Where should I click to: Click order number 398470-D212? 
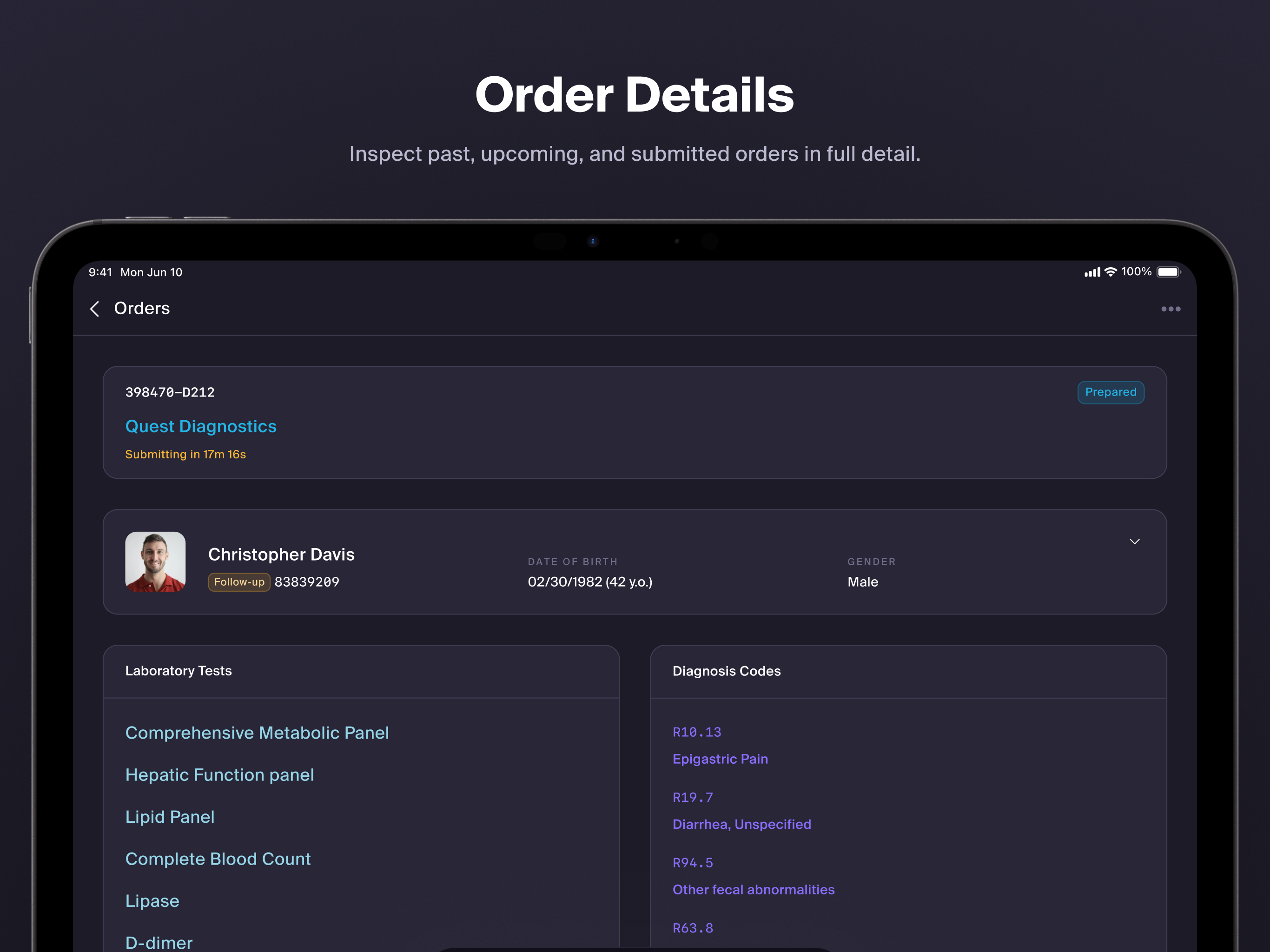coord(170,392)
